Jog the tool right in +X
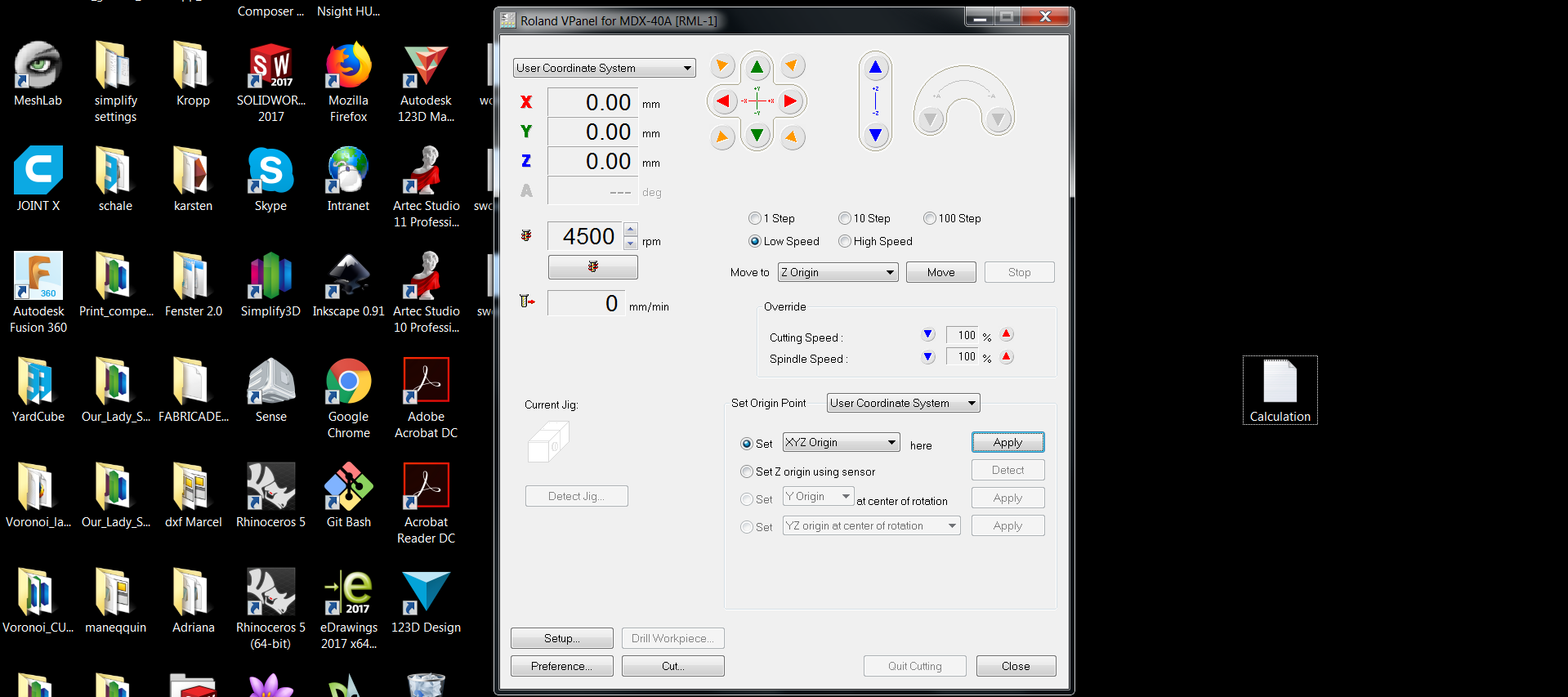1568x697 pixels. click(x=790, y=101)
